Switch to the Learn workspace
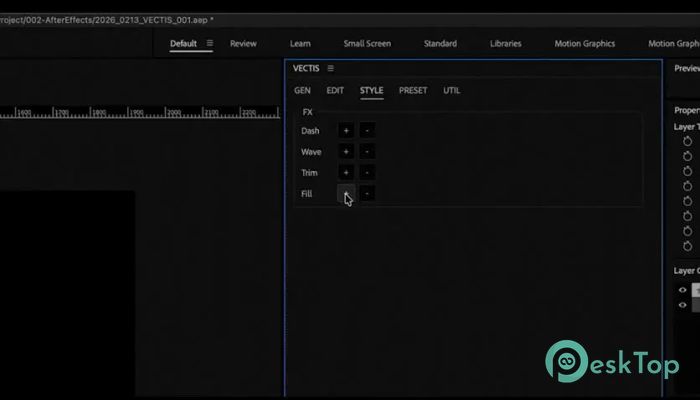This screenshot has height=400, width=700. pyautogui.click(x=300, y=43)
